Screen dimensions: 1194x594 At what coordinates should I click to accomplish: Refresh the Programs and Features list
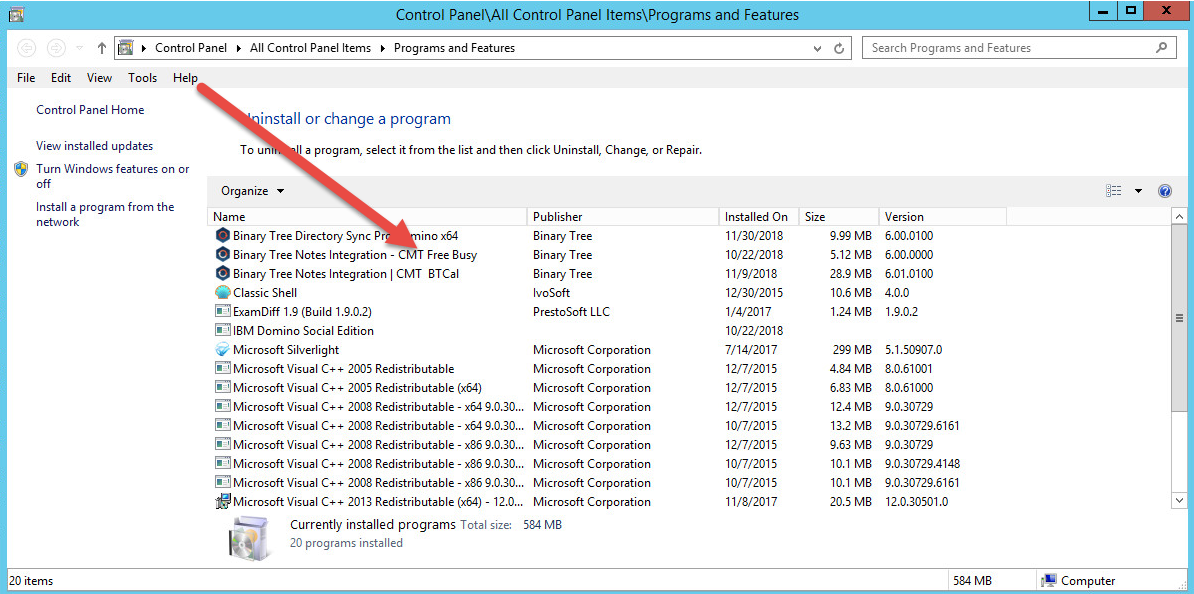tap(839, 48)
